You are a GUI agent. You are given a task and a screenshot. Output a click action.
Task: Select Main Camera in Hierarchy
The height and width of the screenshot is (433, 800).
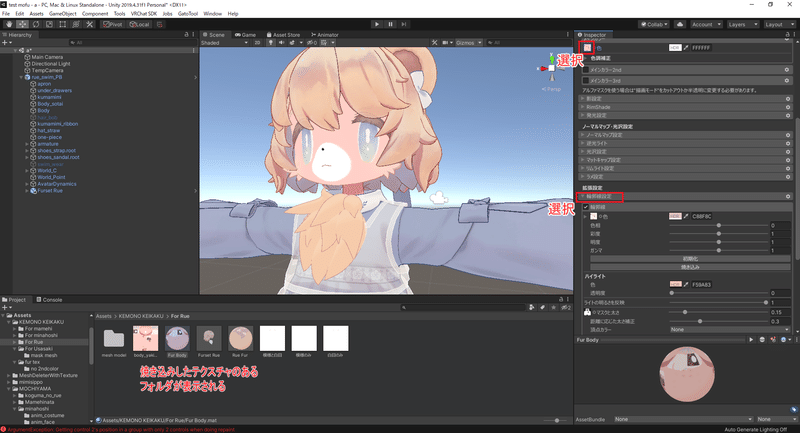tap(47, 57)
